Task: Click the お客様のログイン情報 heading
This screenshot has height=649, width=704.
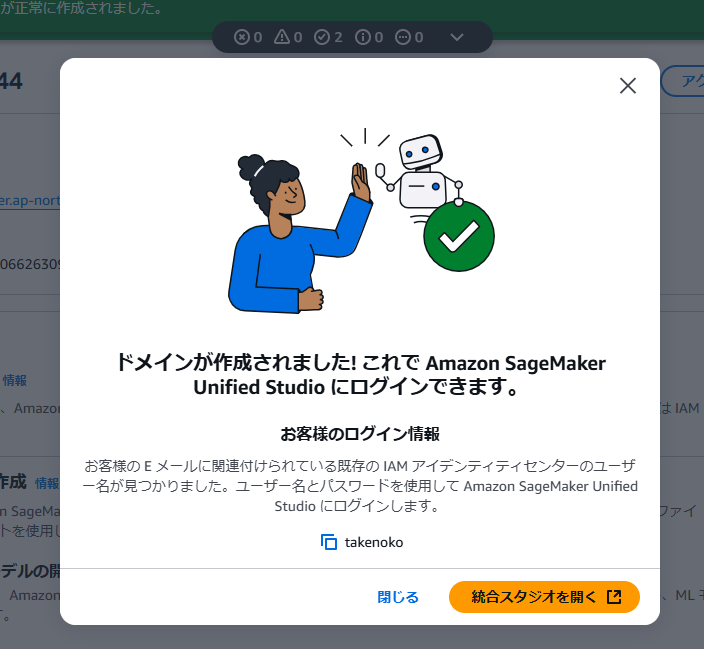Action: [360, 434]
